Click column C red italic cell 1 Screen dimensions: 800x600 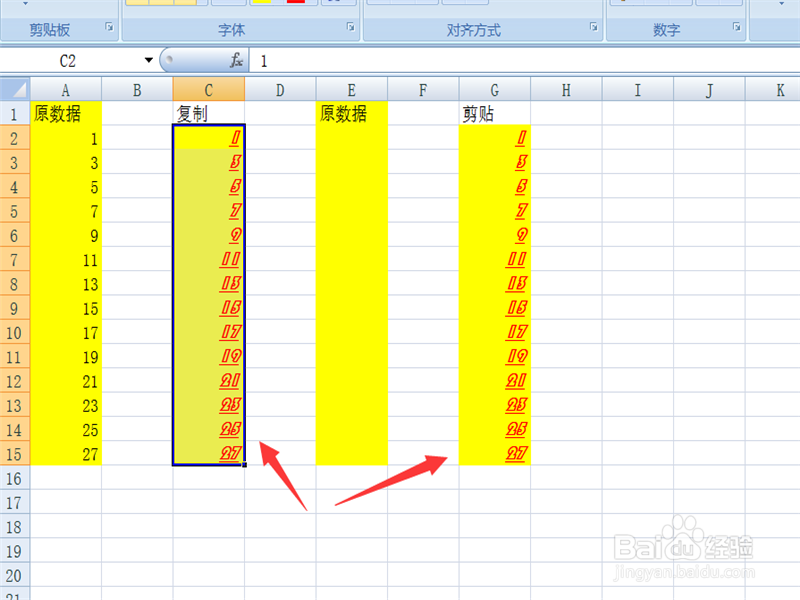(x=209, y=138)
